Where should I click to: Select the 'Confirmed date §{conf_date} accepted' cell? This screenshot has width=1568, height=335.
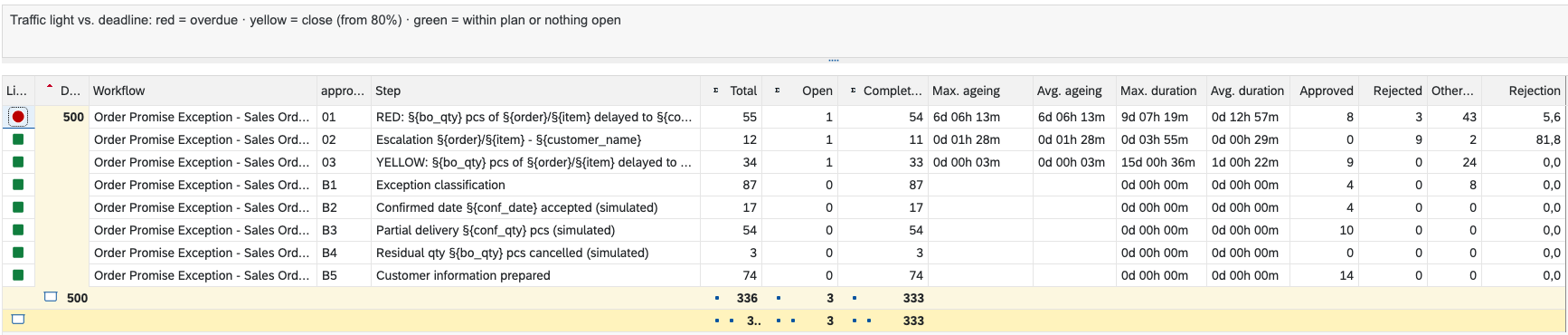tap(535, 207)
